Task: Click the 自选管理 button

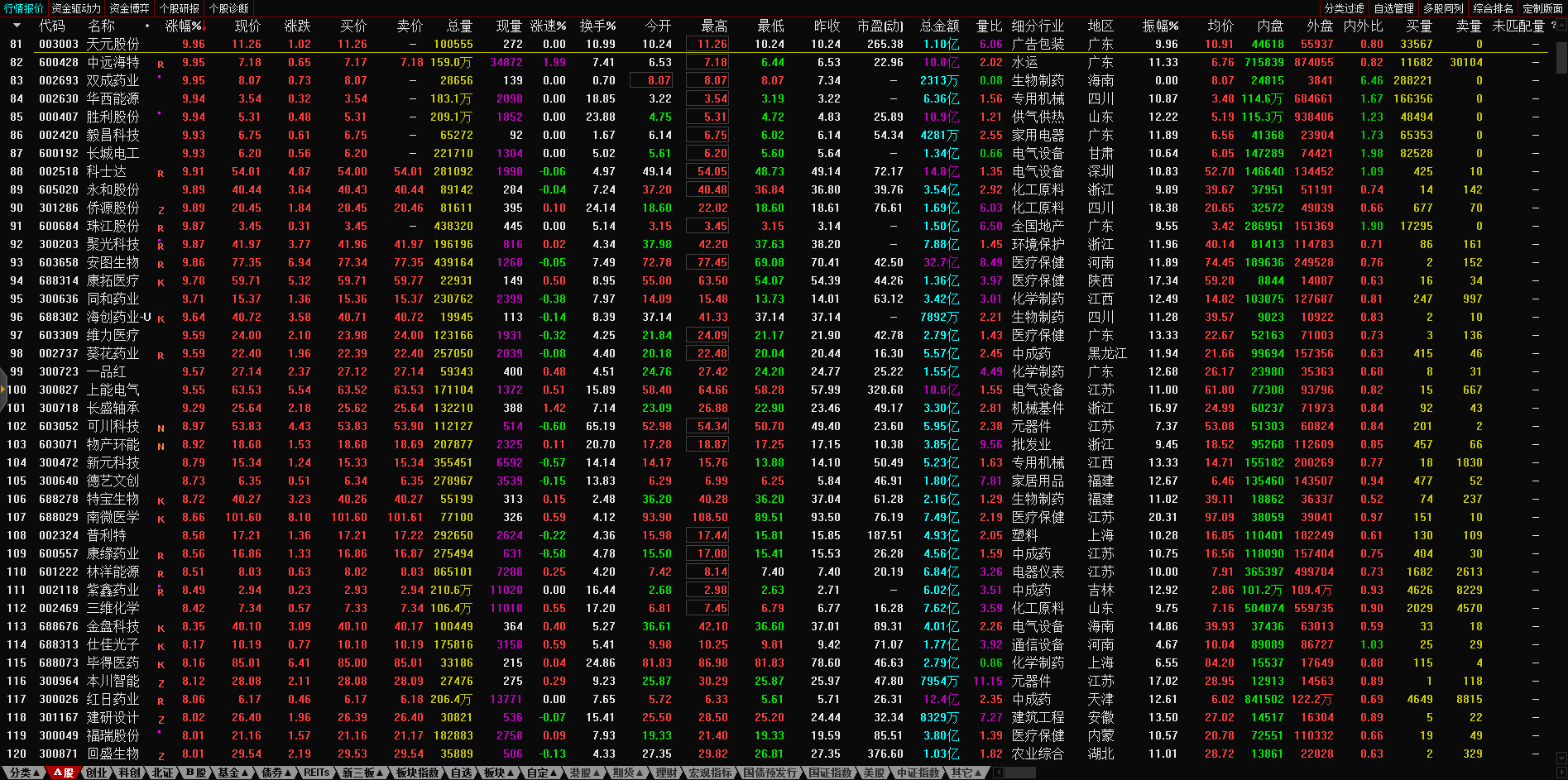Action: pos(1393,8)
